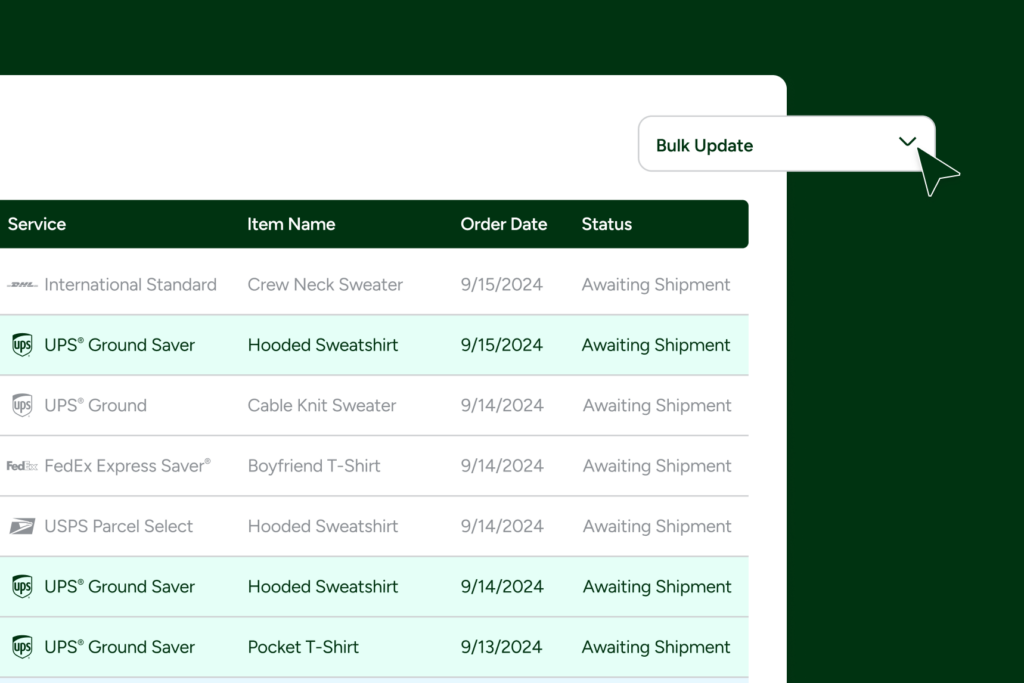Click the Item Name column header

[291, 224]
